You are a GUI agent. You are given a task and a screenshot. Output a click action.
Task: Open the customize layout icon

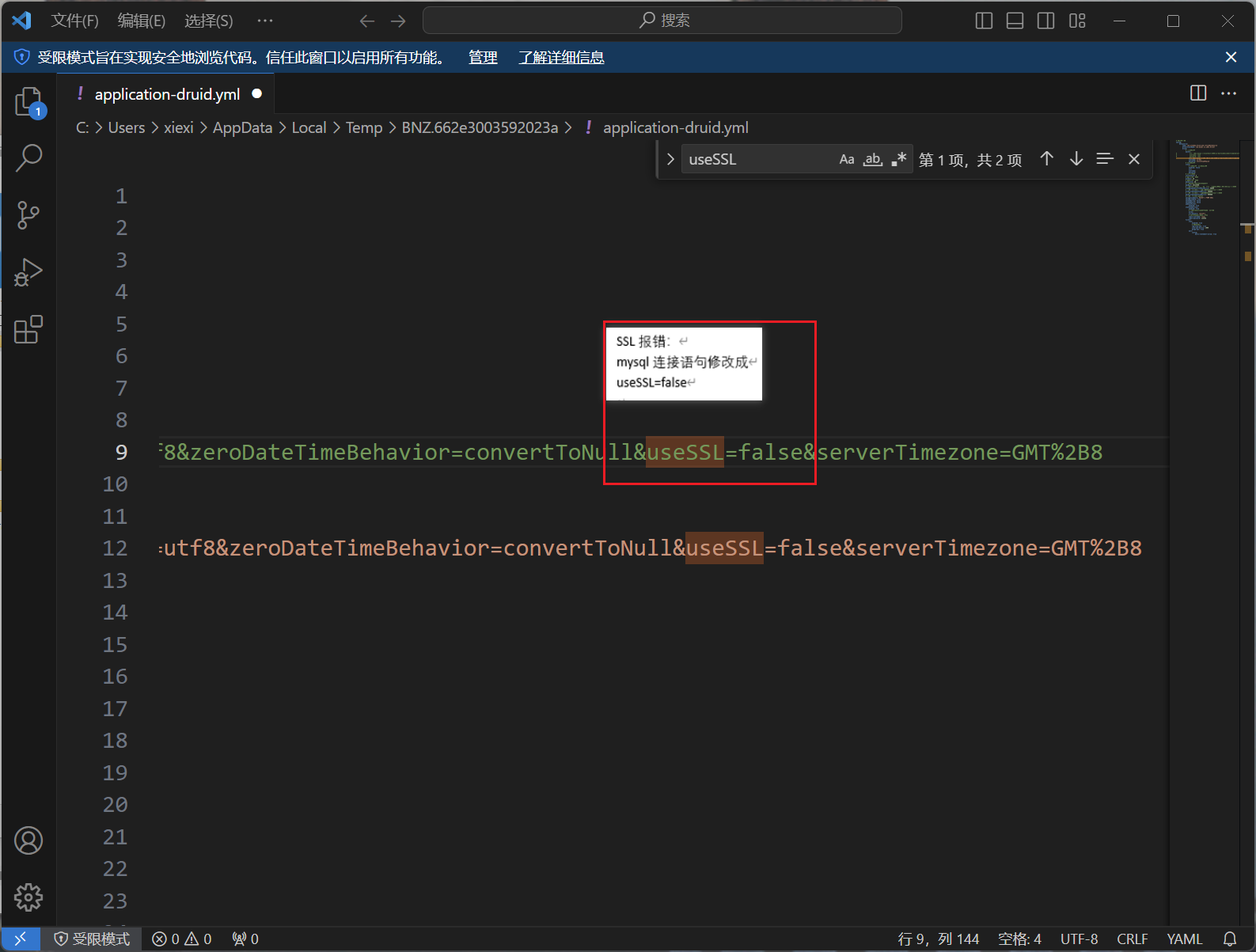(x=1077, y=21)
